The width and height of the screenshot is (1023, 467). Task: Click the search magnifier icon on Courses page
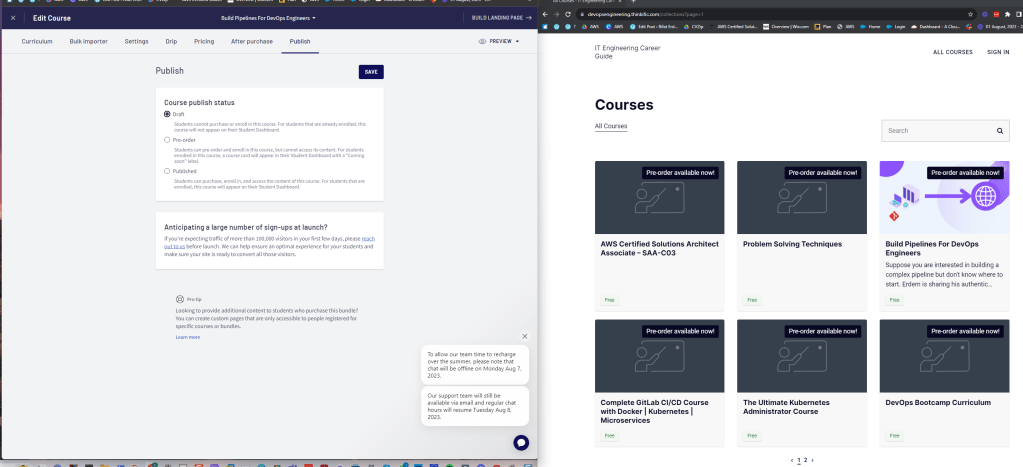(x=1000, y=130)
